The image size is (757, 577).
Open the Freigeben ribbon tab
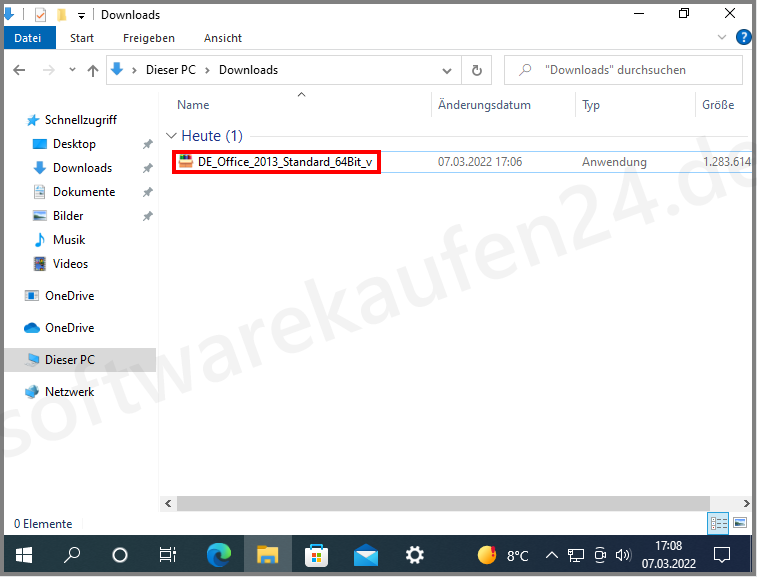tap(149, 38)
